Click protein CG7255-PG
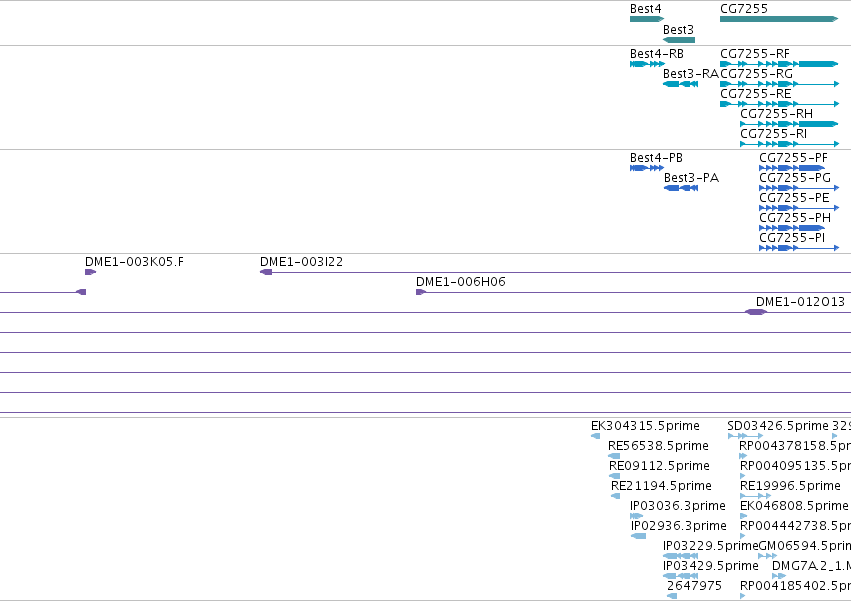851x601 pixels. coord(795,178)
